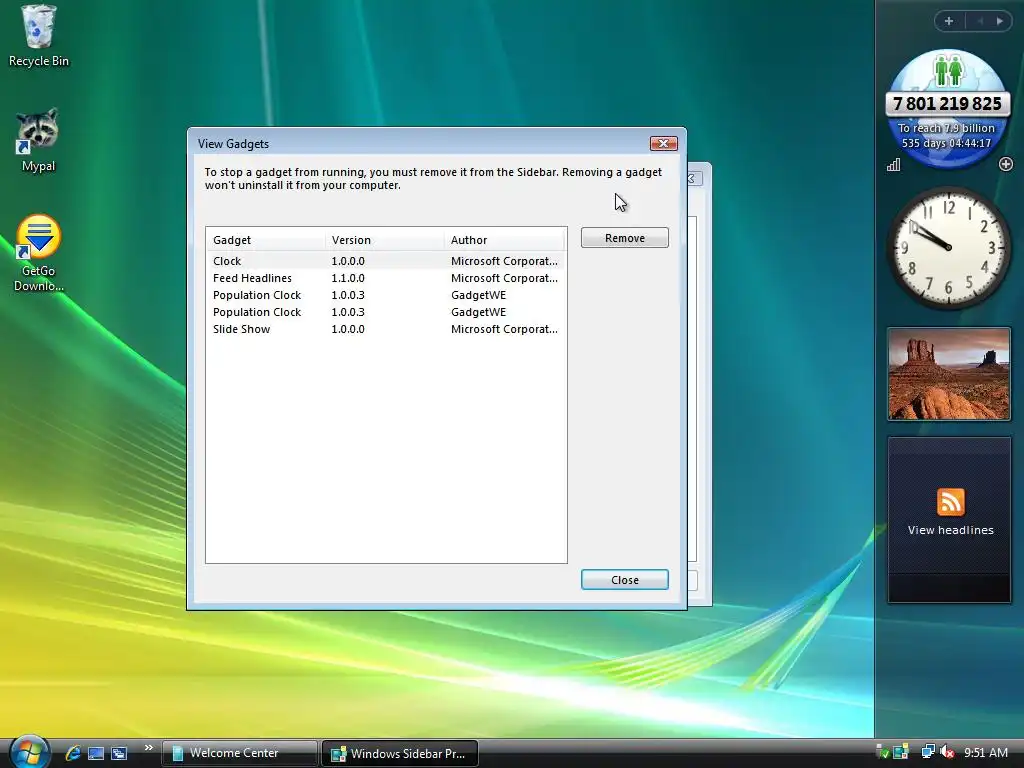
Task: Select the Slide Show gadget row
Action: click(386, 329)
